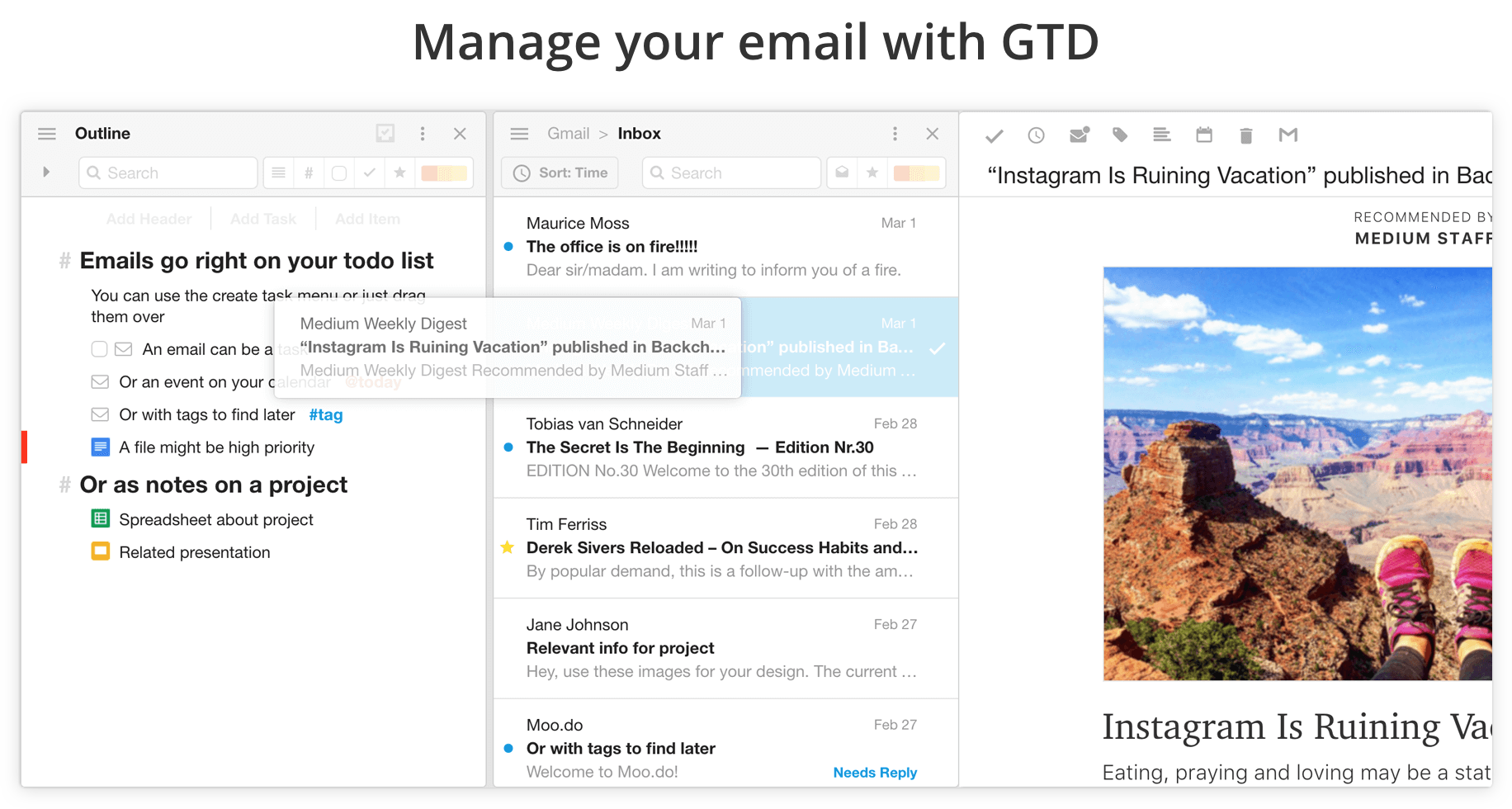The image size is (1512, 809).
Task: Click Add Header in Outline
Action: (x=149, y=219)
